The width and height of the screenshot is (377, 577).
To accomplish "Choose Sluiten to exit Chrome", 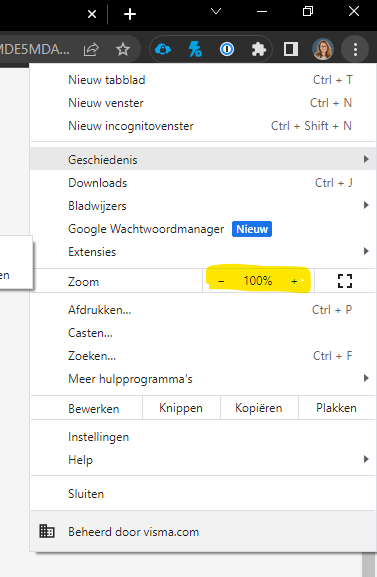I will tap(203, 493).
